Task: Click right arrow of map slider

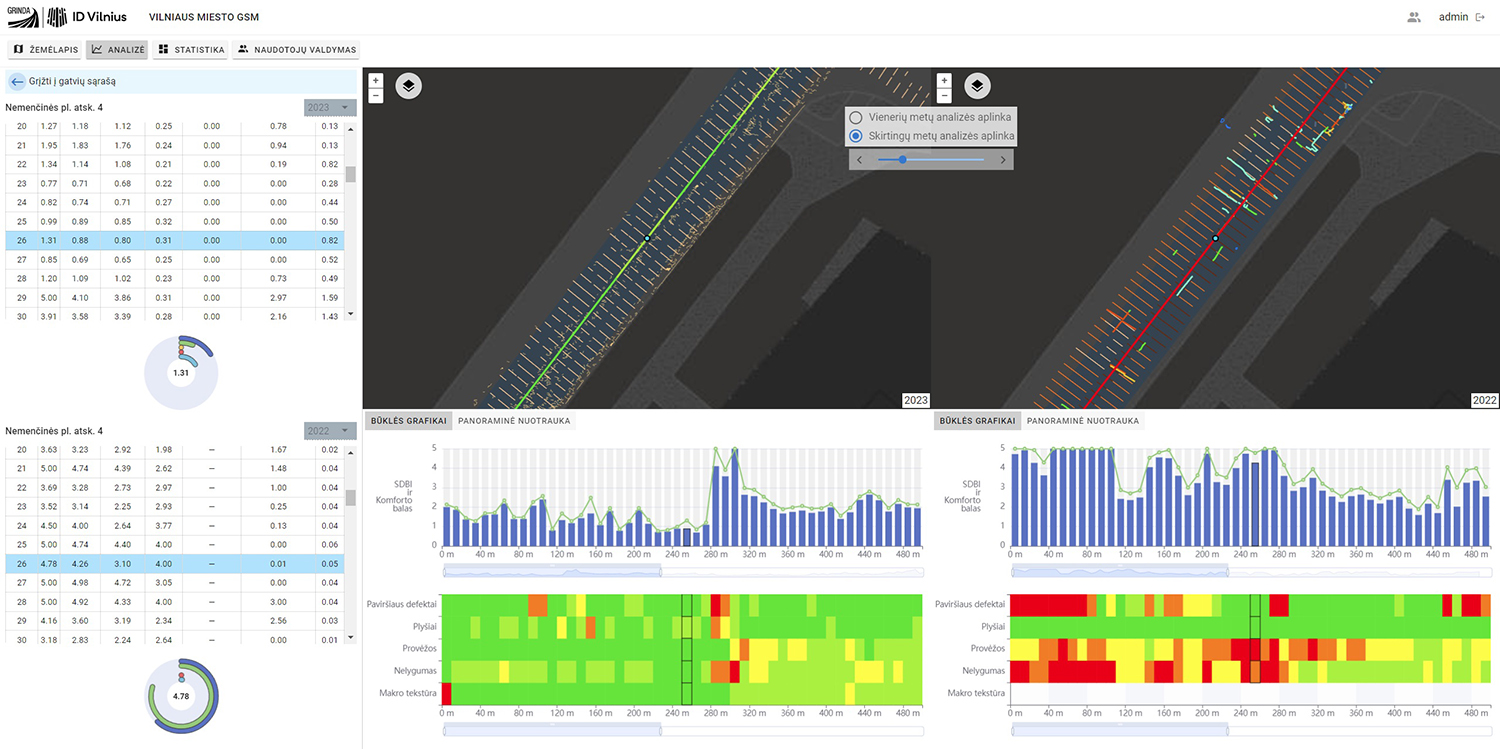Action: pos(1003,160)
